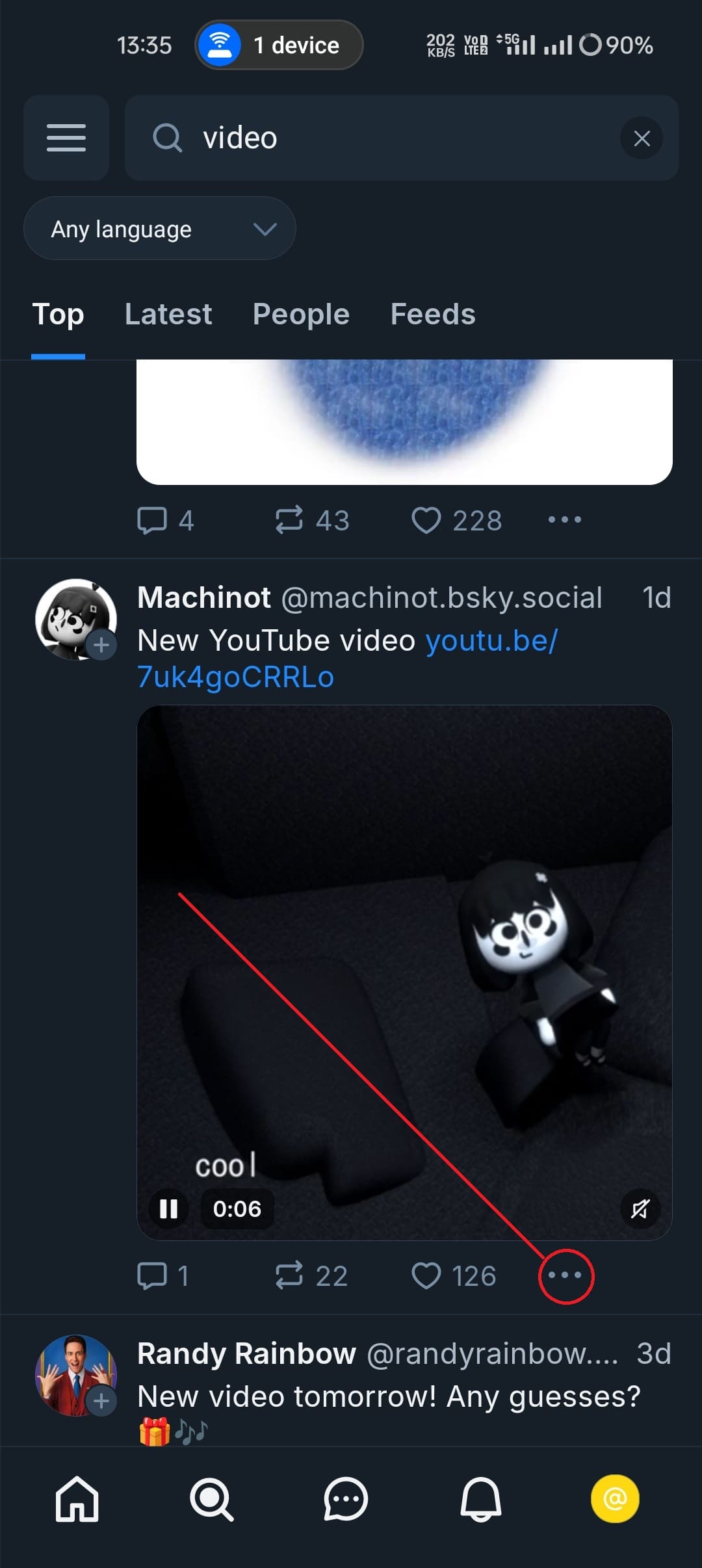
Task: Clear the search field text
Action: (x=642, y=138)
